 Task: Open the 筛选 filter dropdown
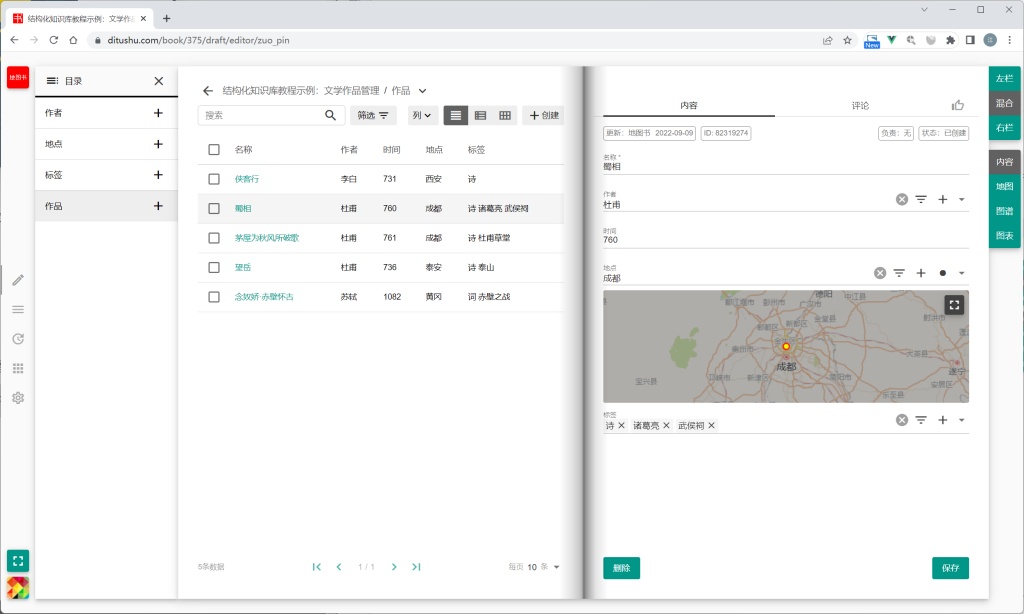(x=373, y=115)
